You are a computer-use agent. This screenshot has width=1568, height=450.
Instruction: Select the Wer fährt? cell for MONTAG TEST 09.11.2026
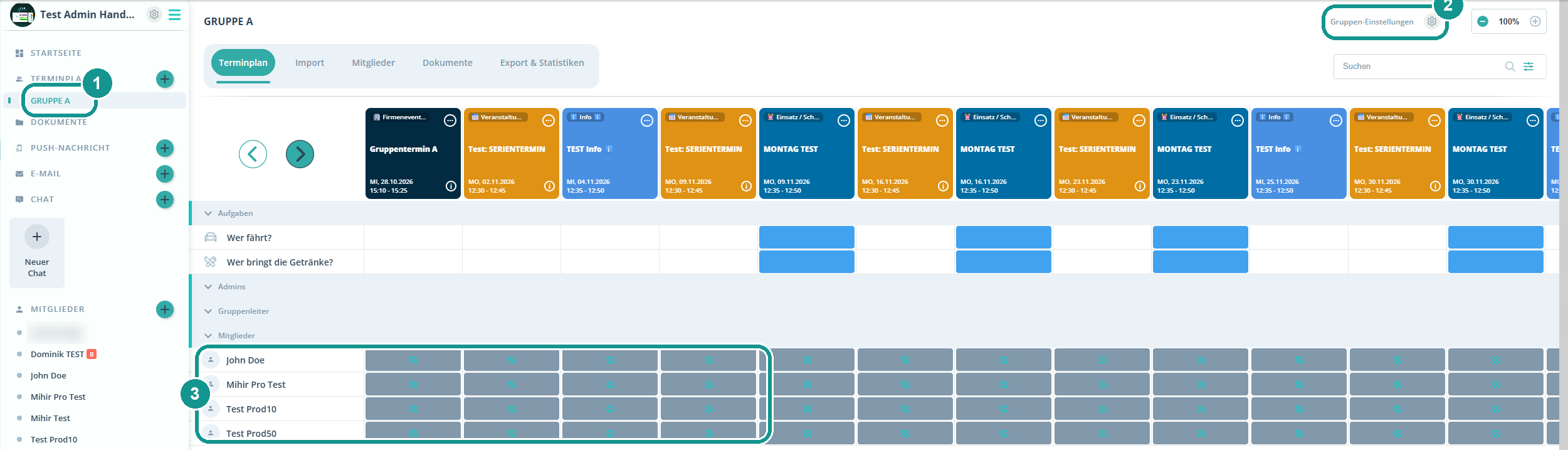point(807,237)
